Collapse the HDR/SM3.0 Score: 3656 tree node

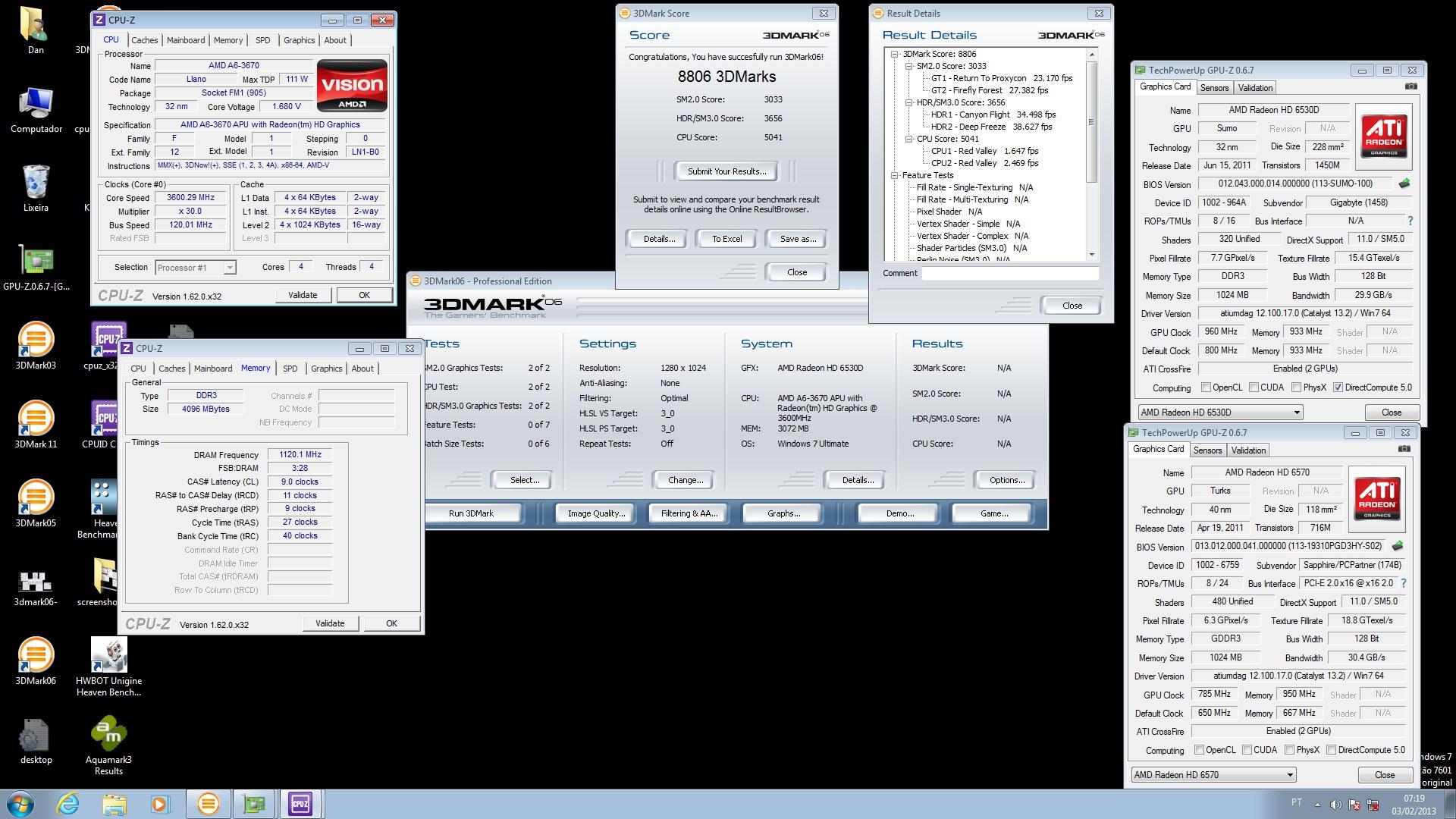[x=909, y=102]
